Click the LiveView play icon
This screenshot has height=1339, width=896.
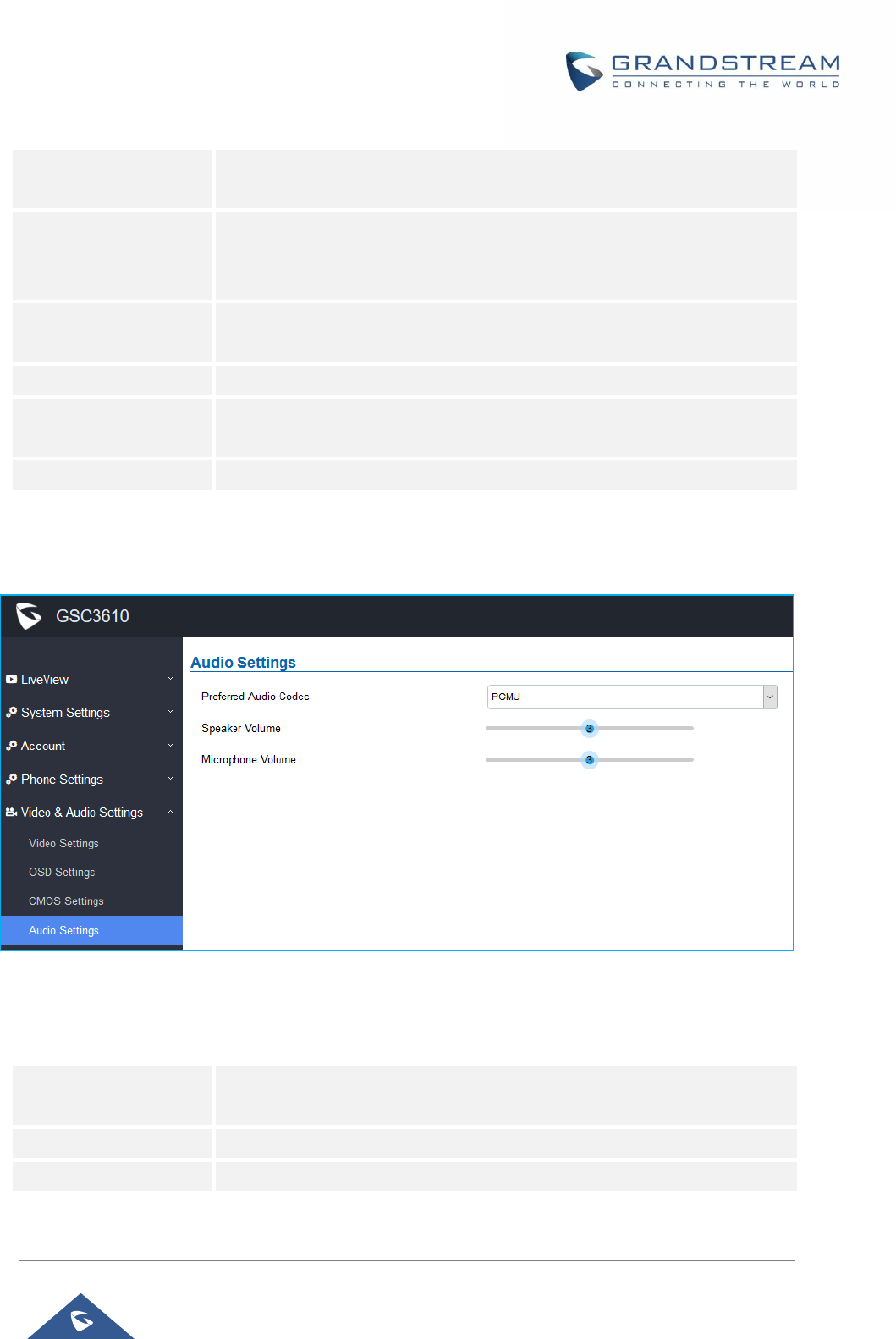11,680
